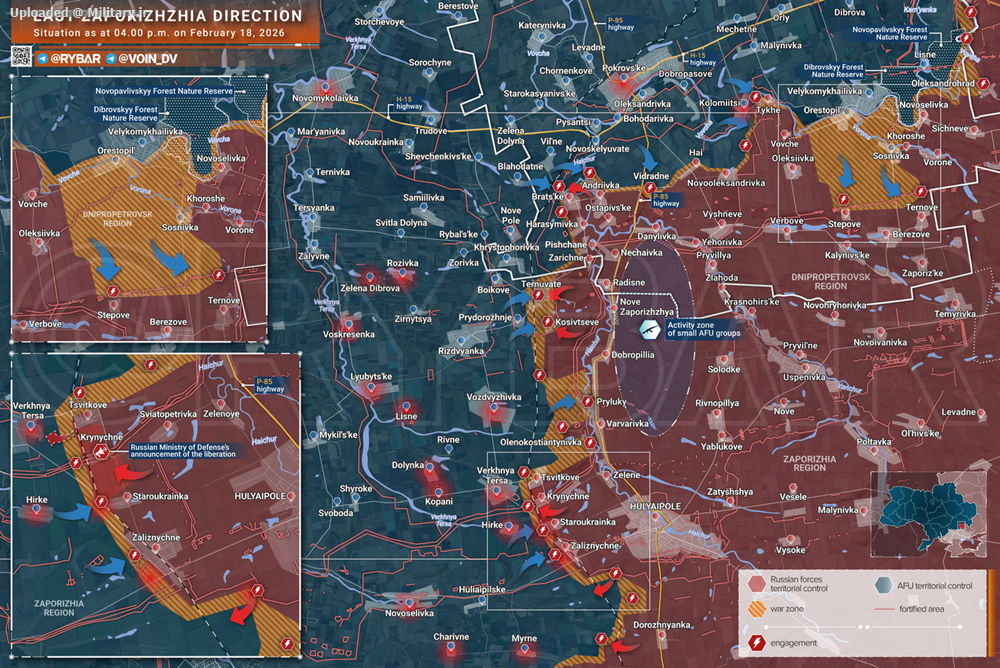1000x668 pixels.
Task: Click the 'Mar'yanivka' place name
Action: coord(321,131)
